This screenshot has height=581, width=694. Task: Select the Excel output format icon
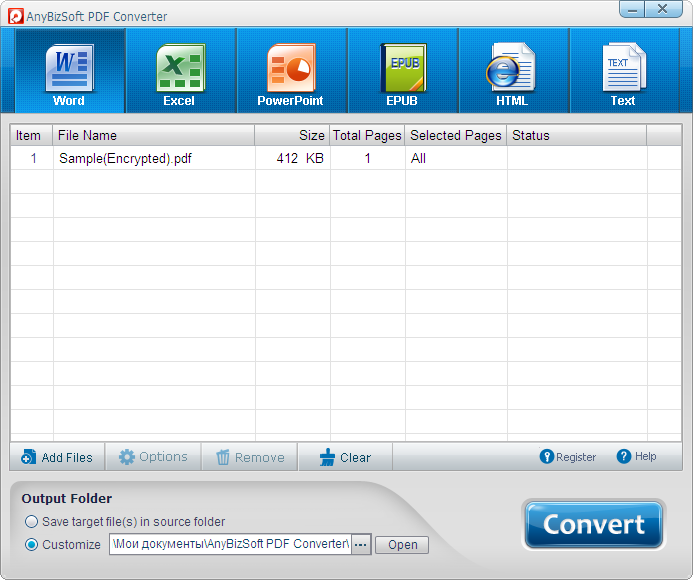[181, 70]
